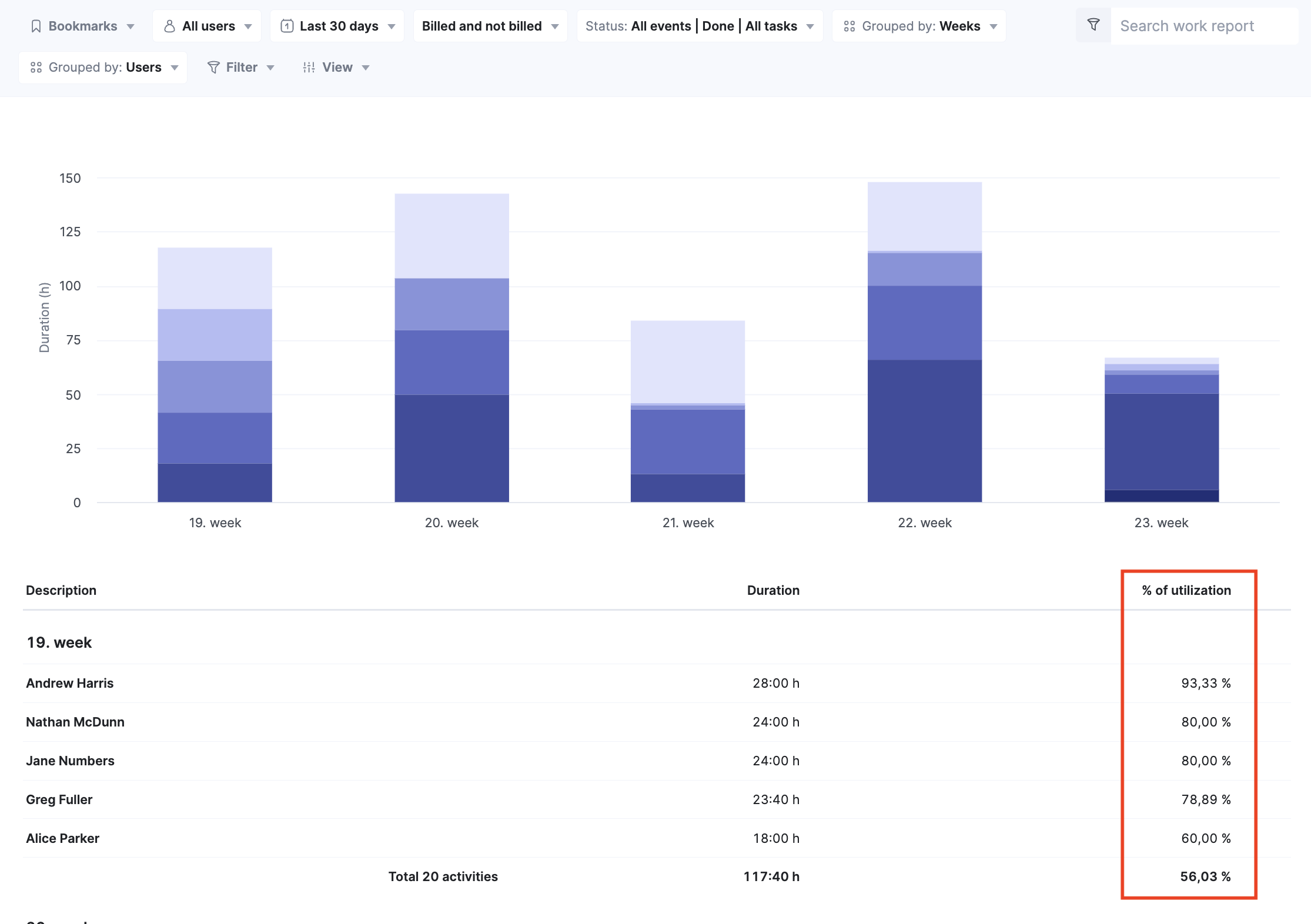Viewport: 1311px width, 924px height.
Task: Click the calendar icon beside Last 30 days
Action: pyautogui.click(x=287, y=26)
